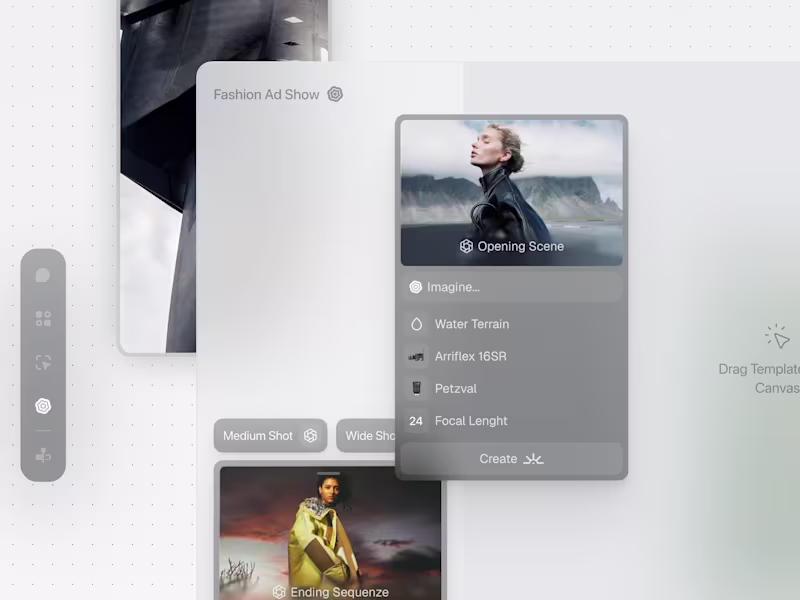800x600 pixels.
Task: Click into the Imagine… prompt field
Action: coord(511,287)
